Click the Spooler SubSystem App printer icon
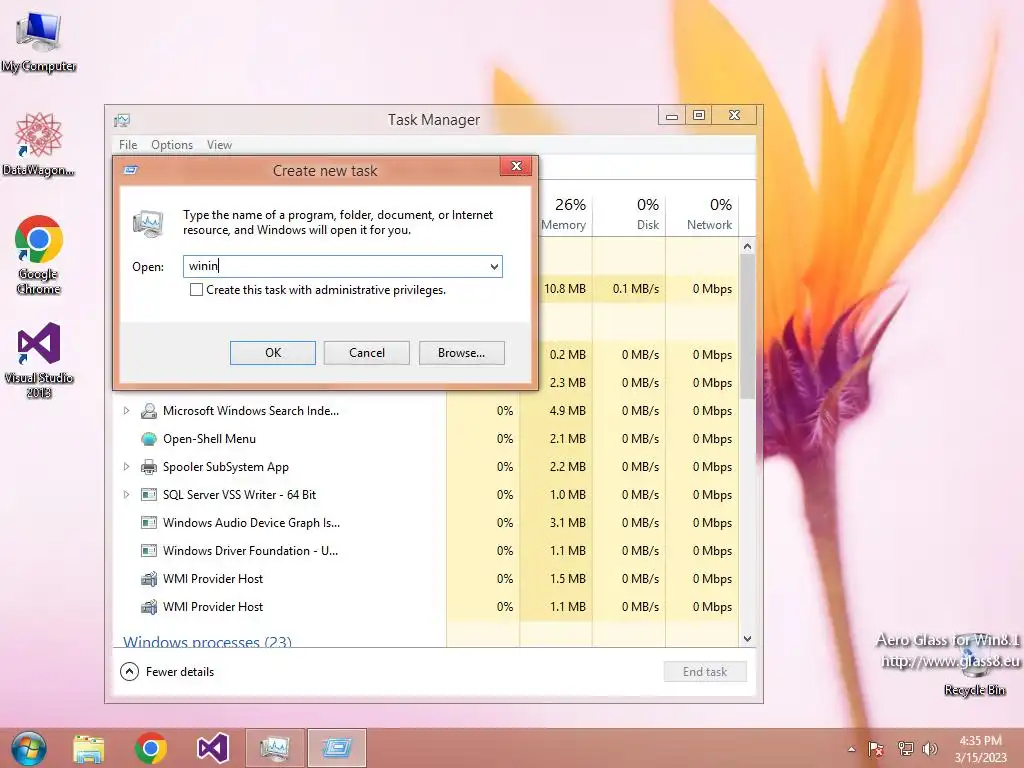The image size is (1024, 768). click(x=149, y=467)
